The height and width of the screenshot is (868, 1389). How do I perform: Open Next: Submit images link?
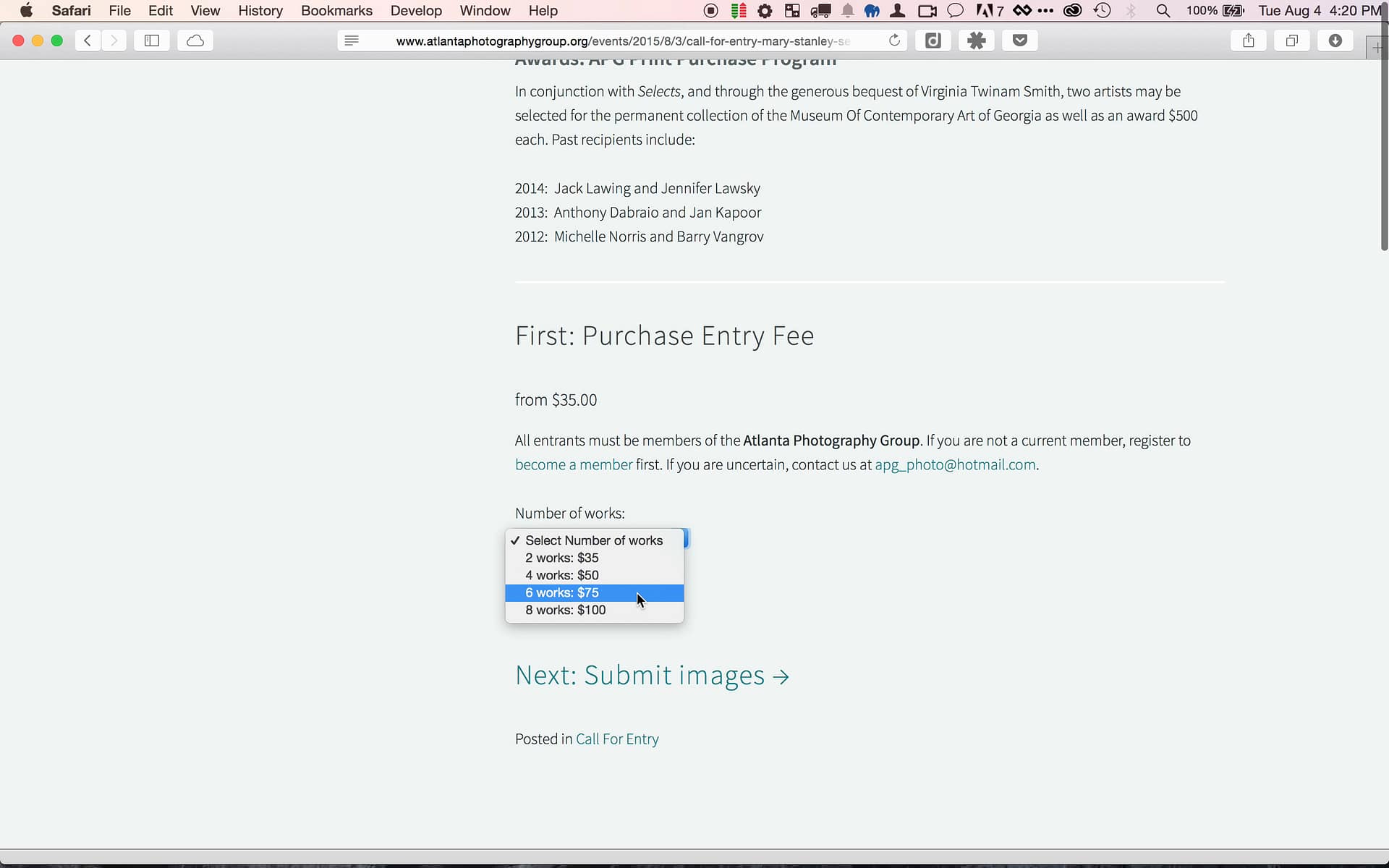(652, 675)
